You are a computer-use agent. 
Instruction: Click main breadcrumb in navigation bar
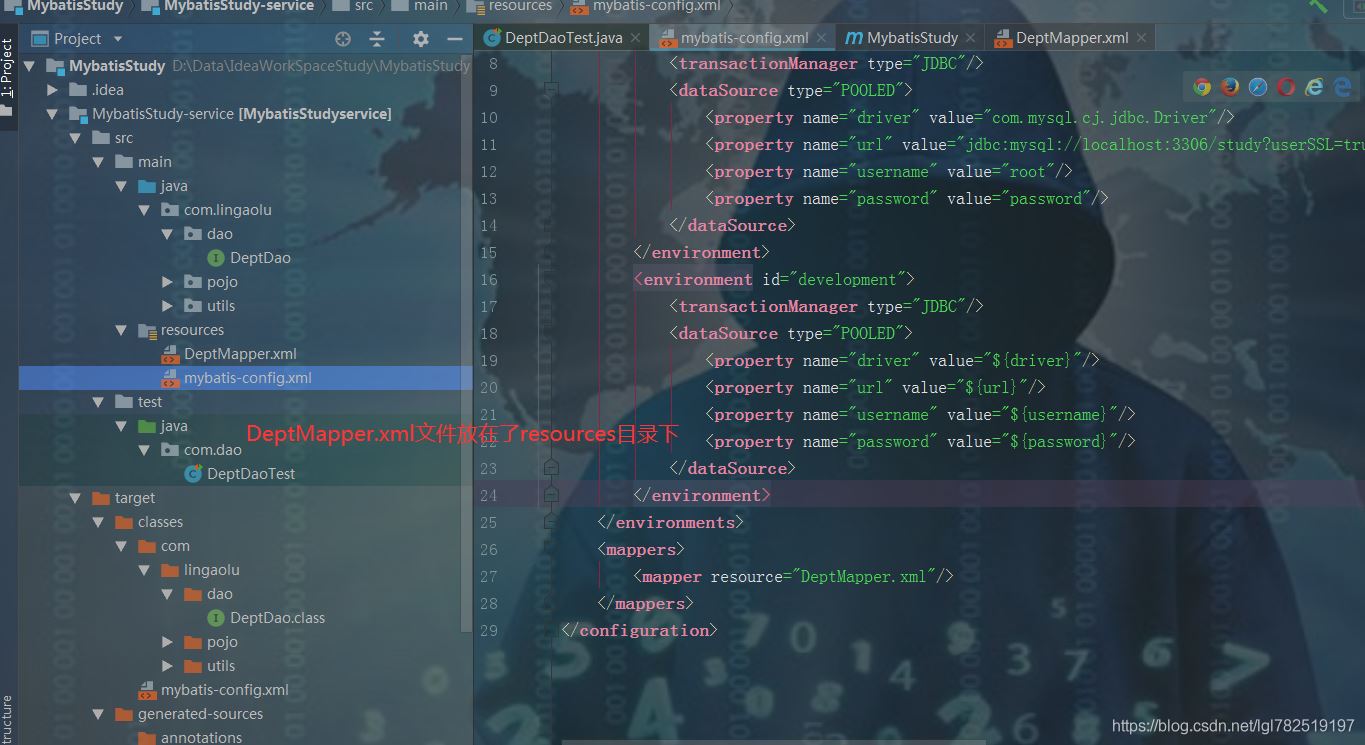tap(421, 6)
